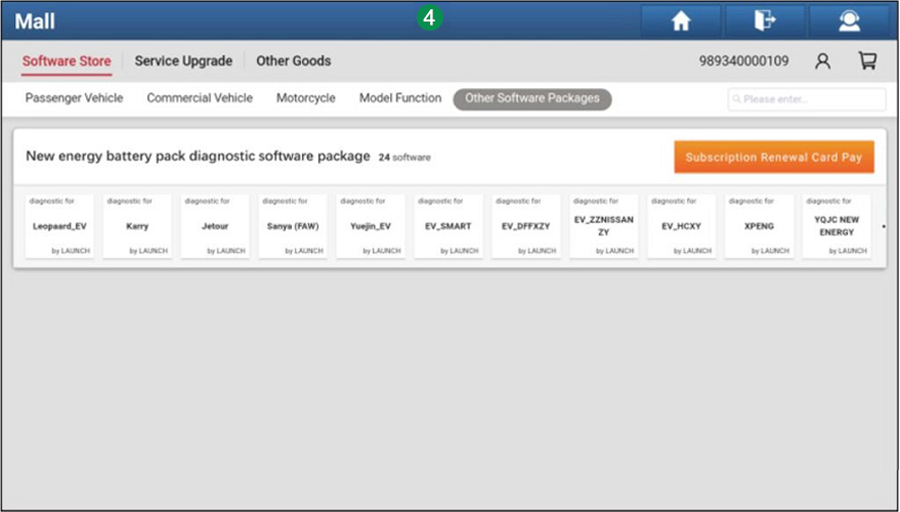Click the New energy battery pack package title
The width and height of the screenshot is (900, 512).
(x=198, y=156)
